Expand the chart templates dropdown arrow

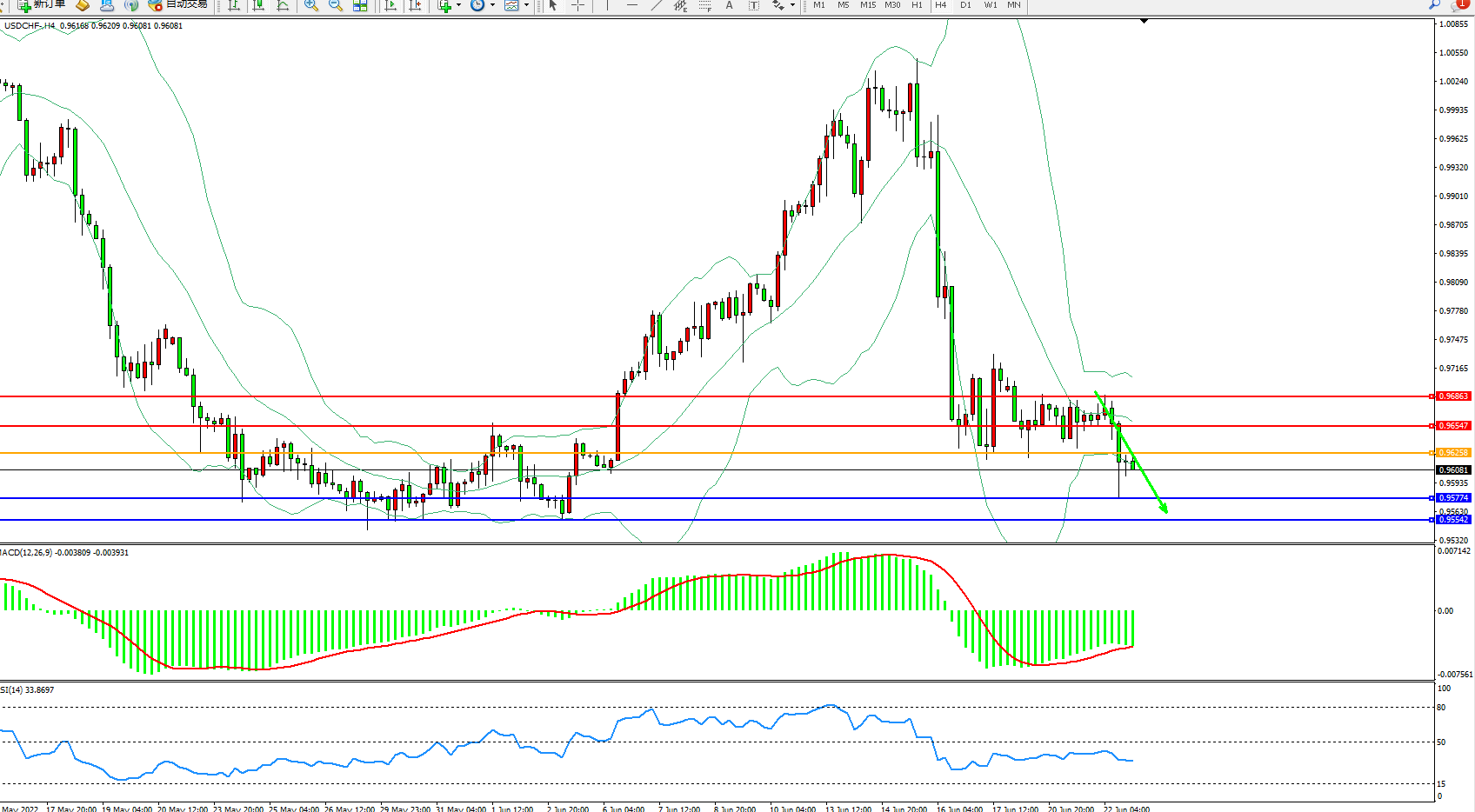526,5
